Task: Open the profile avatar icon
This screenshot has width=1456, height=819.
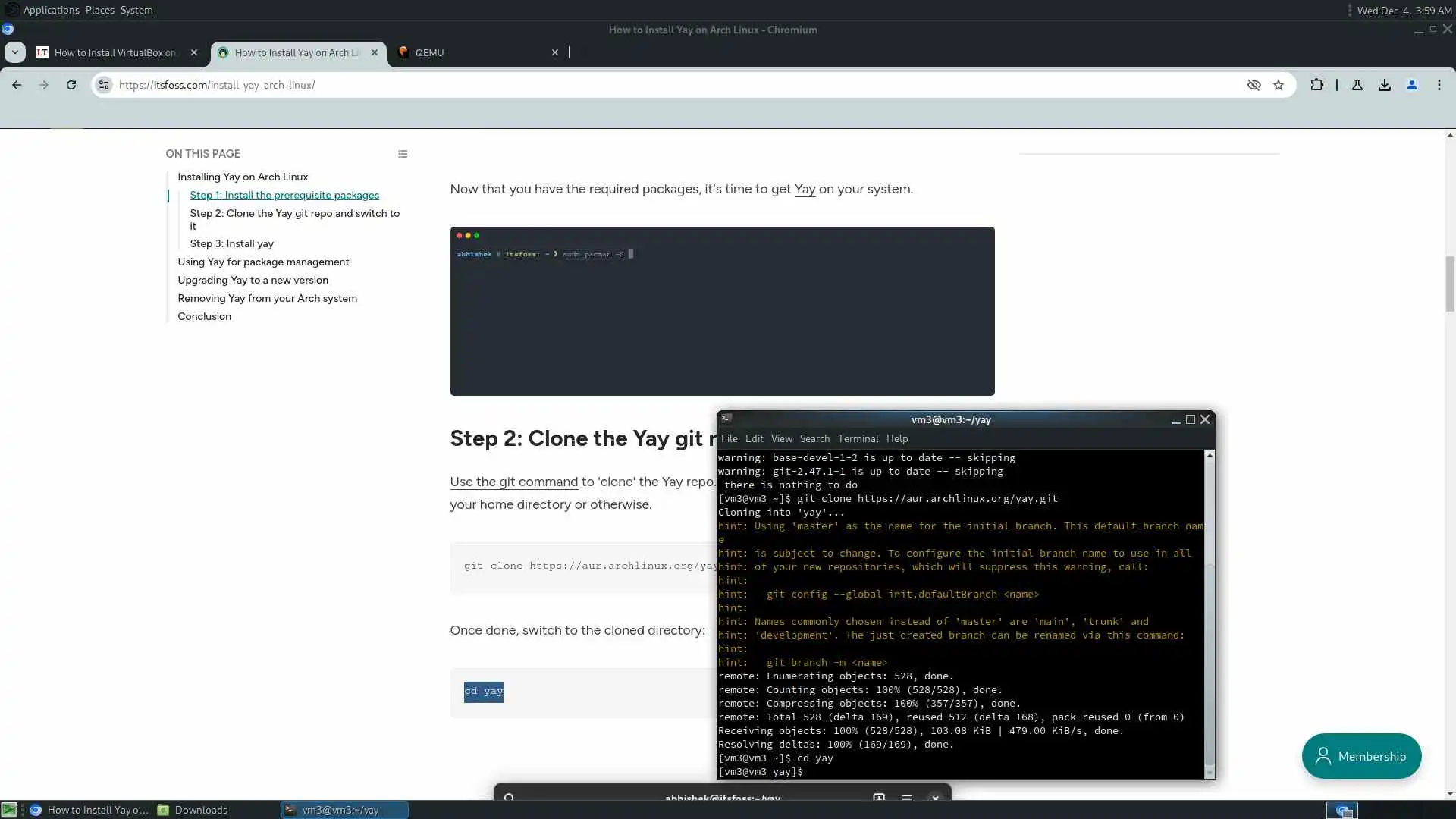Action: [x=1412, y=85]
